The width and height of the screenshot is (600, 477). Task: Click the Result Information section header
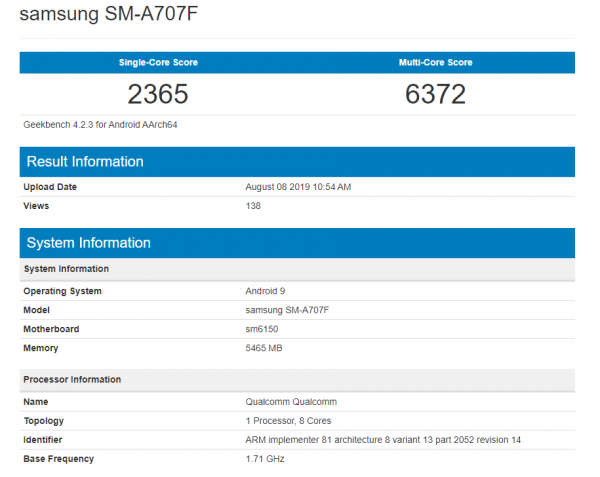click(x=297, y=162)
